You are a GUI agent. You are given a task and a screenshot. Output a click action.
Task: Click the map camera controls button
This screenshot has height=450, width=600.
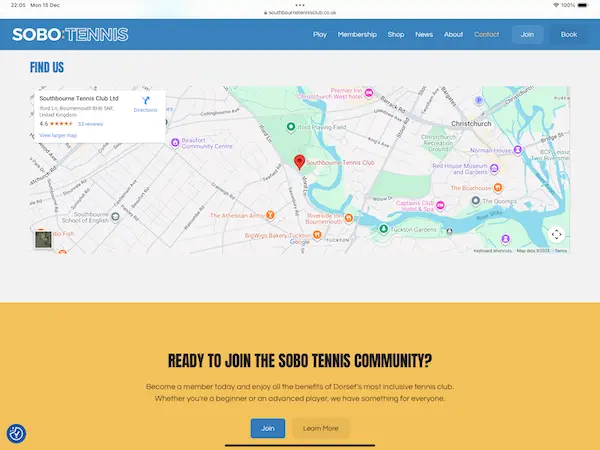[556, 234]
